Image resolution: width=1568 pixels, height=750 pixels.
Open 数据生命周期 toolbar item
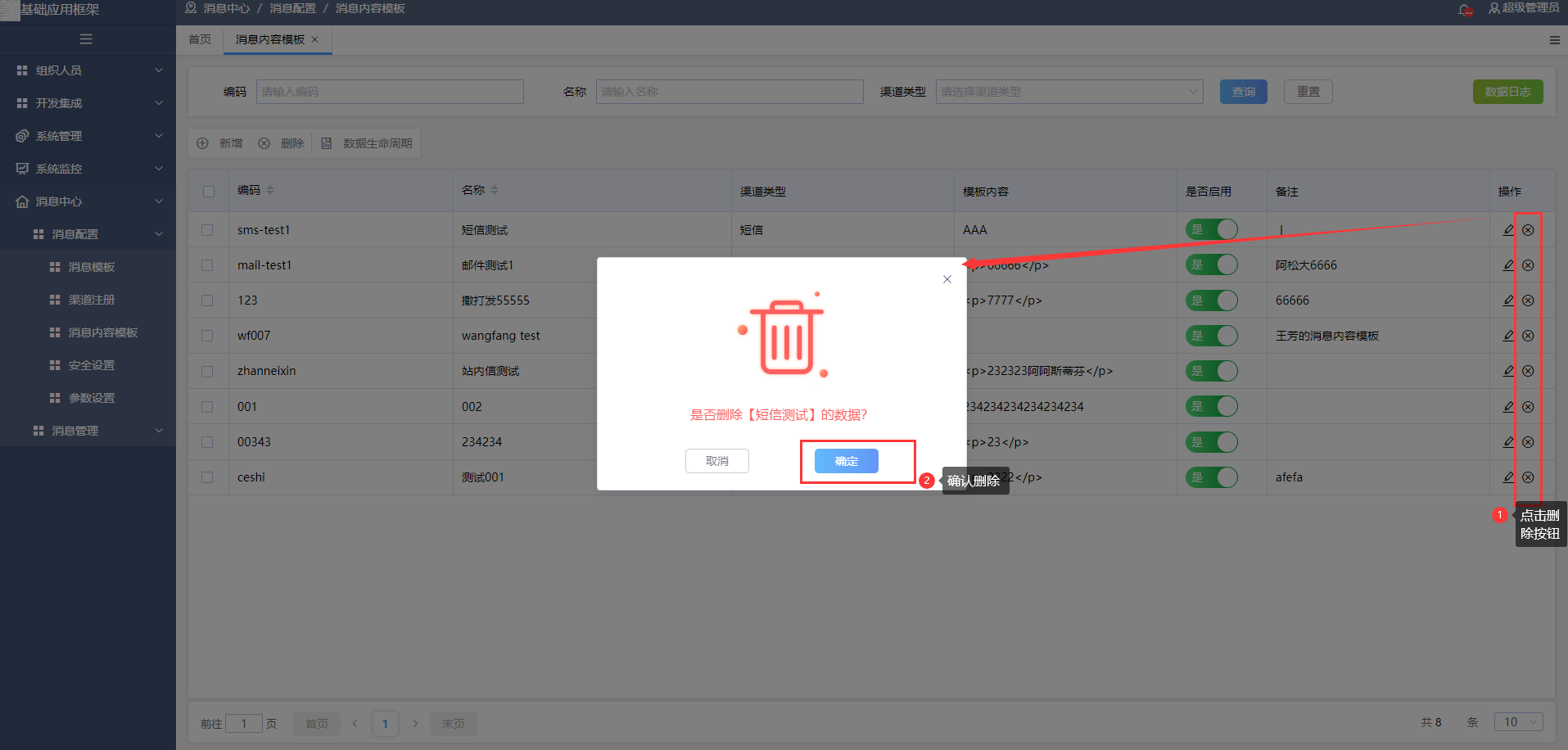pyautogui.click(x=367, y=143)
